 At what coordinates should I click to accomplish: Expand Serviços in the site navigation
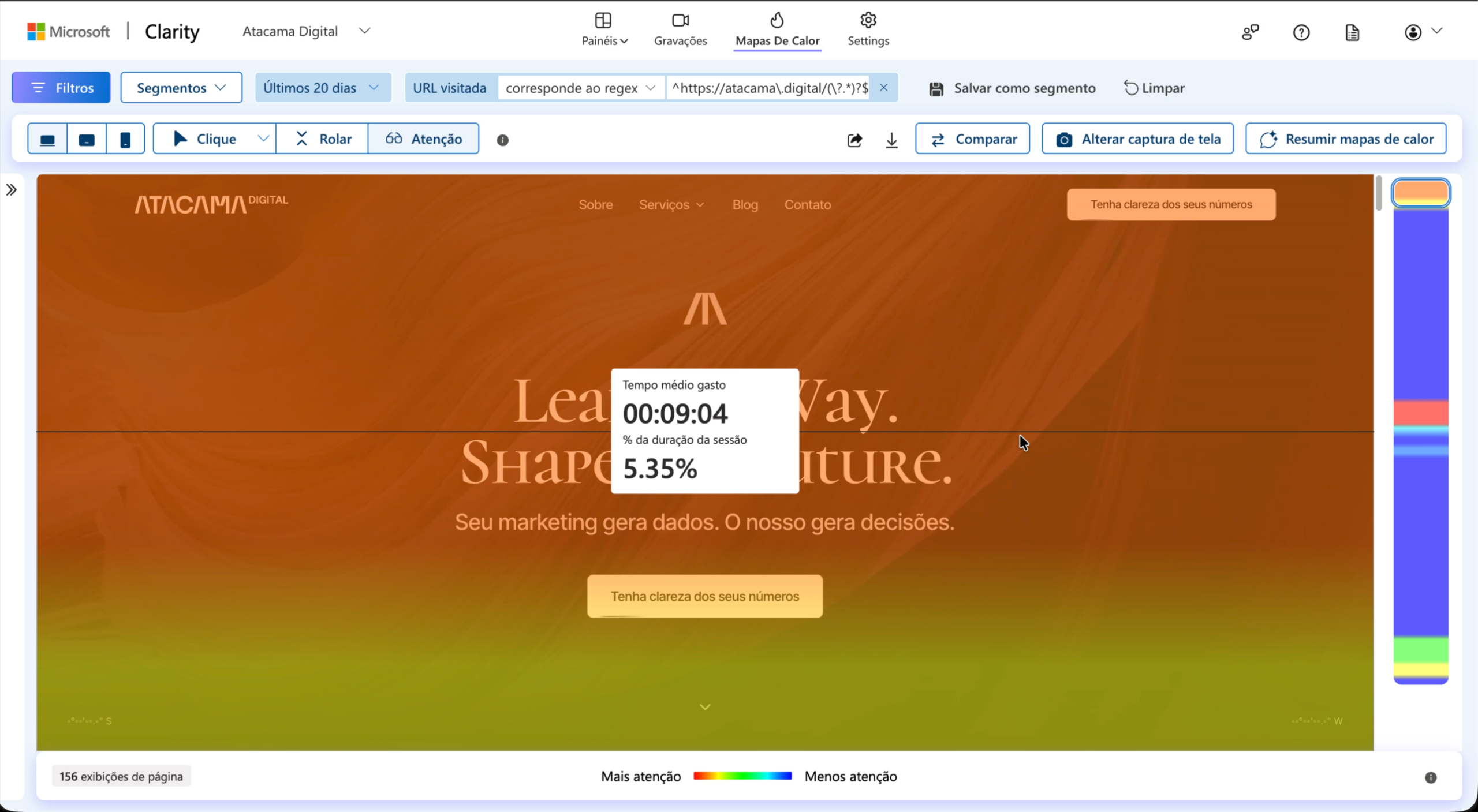click(x=671, y=205)
